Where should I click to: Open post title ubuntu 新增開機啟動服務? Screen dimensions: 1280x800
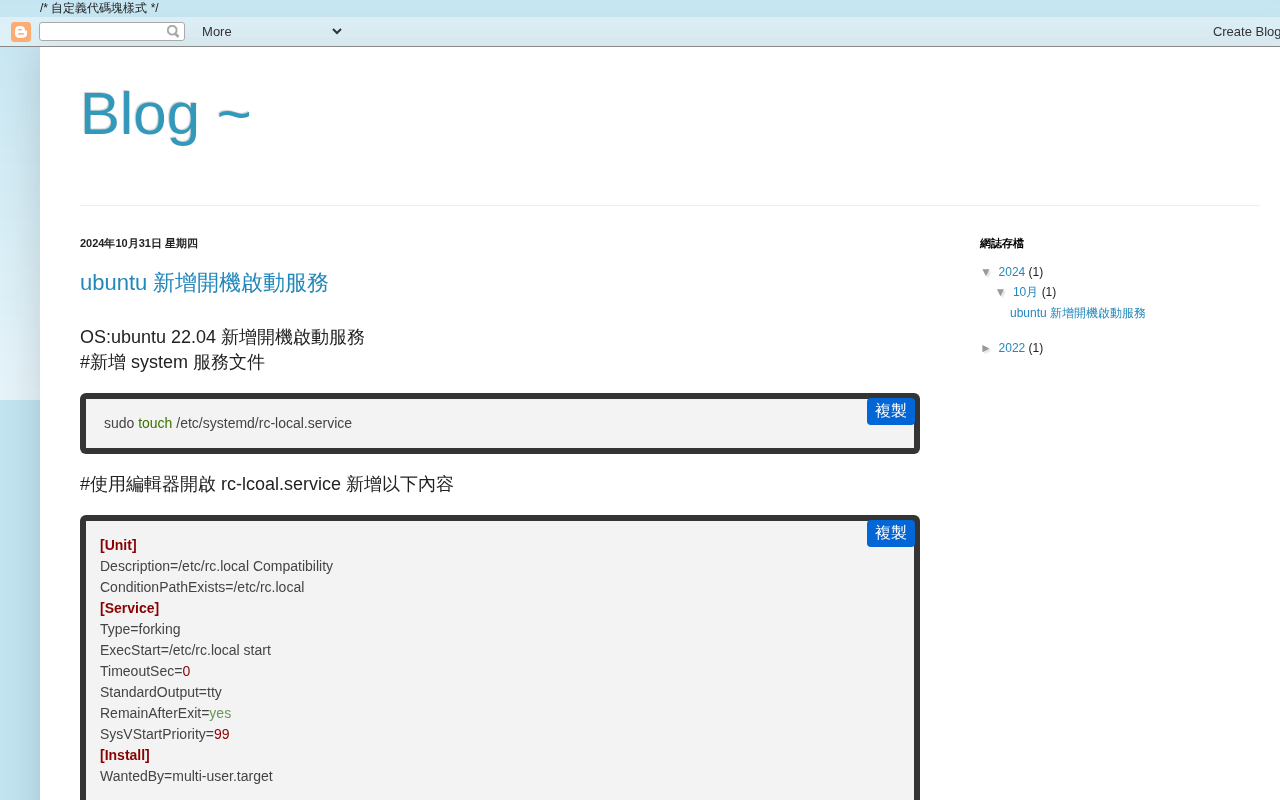tap(204, 283)
